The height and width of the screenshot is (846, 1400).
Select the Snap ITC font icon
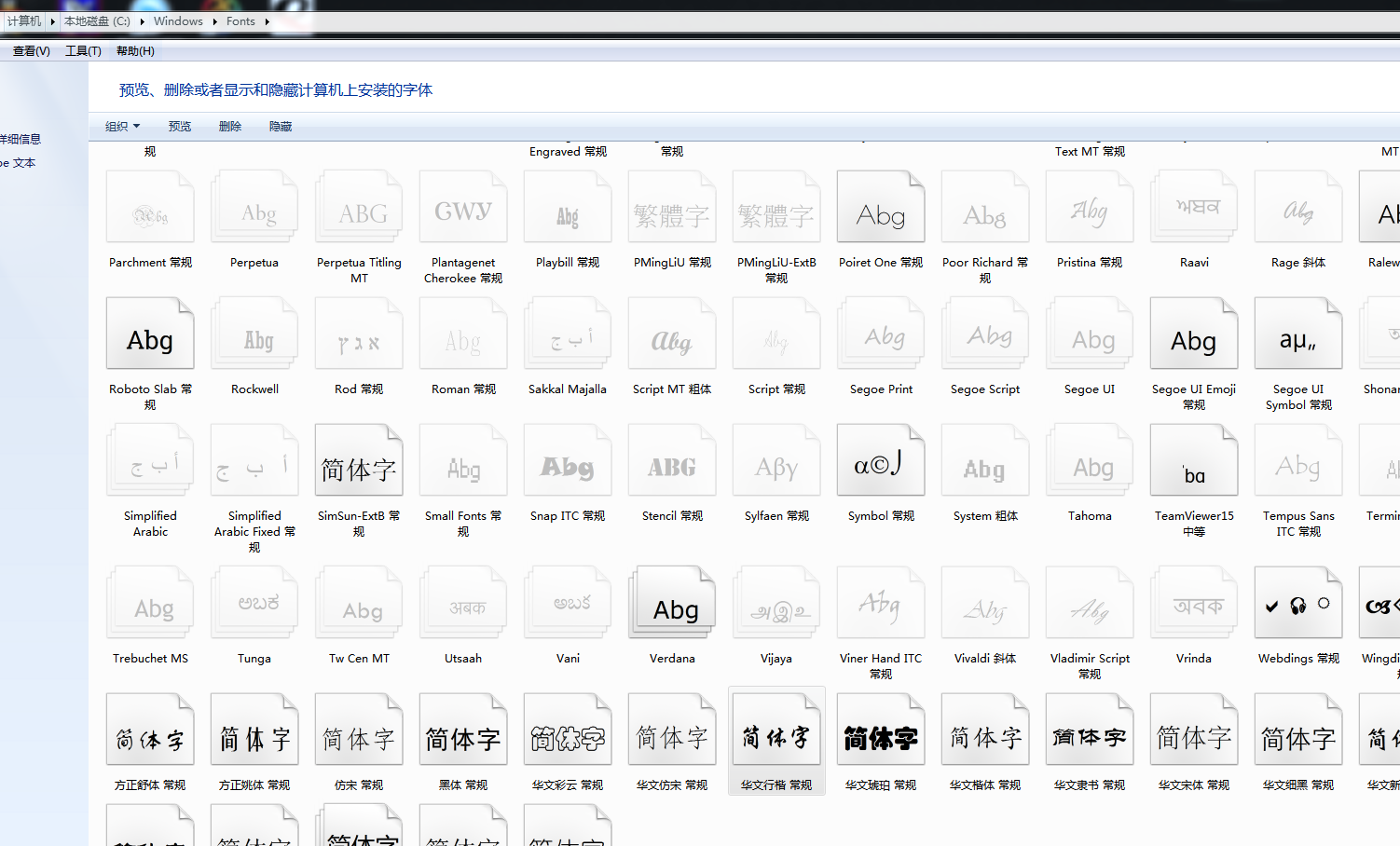[x=568, y=460]
